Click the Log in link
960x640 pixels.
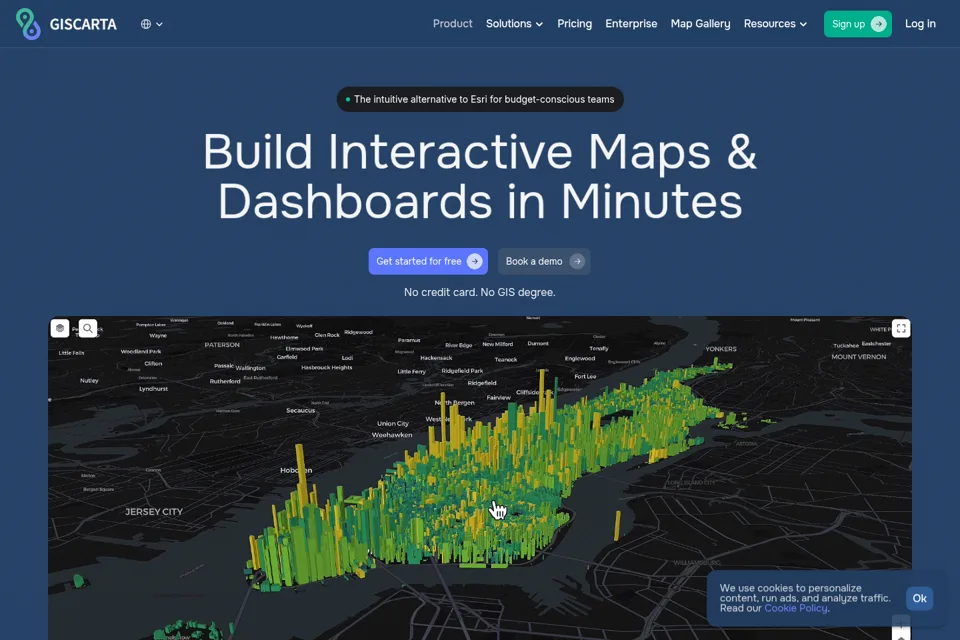[920, 24]
